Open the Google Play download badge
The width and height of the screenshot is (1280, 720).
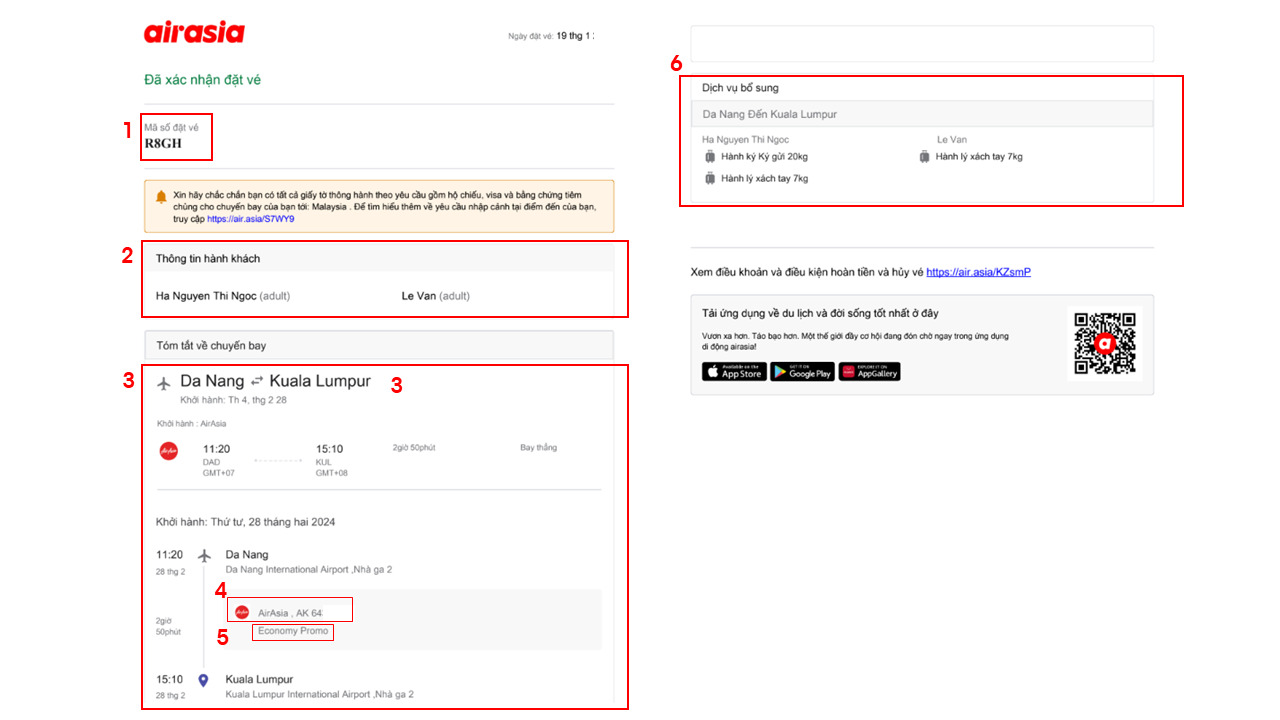[802, 372]
